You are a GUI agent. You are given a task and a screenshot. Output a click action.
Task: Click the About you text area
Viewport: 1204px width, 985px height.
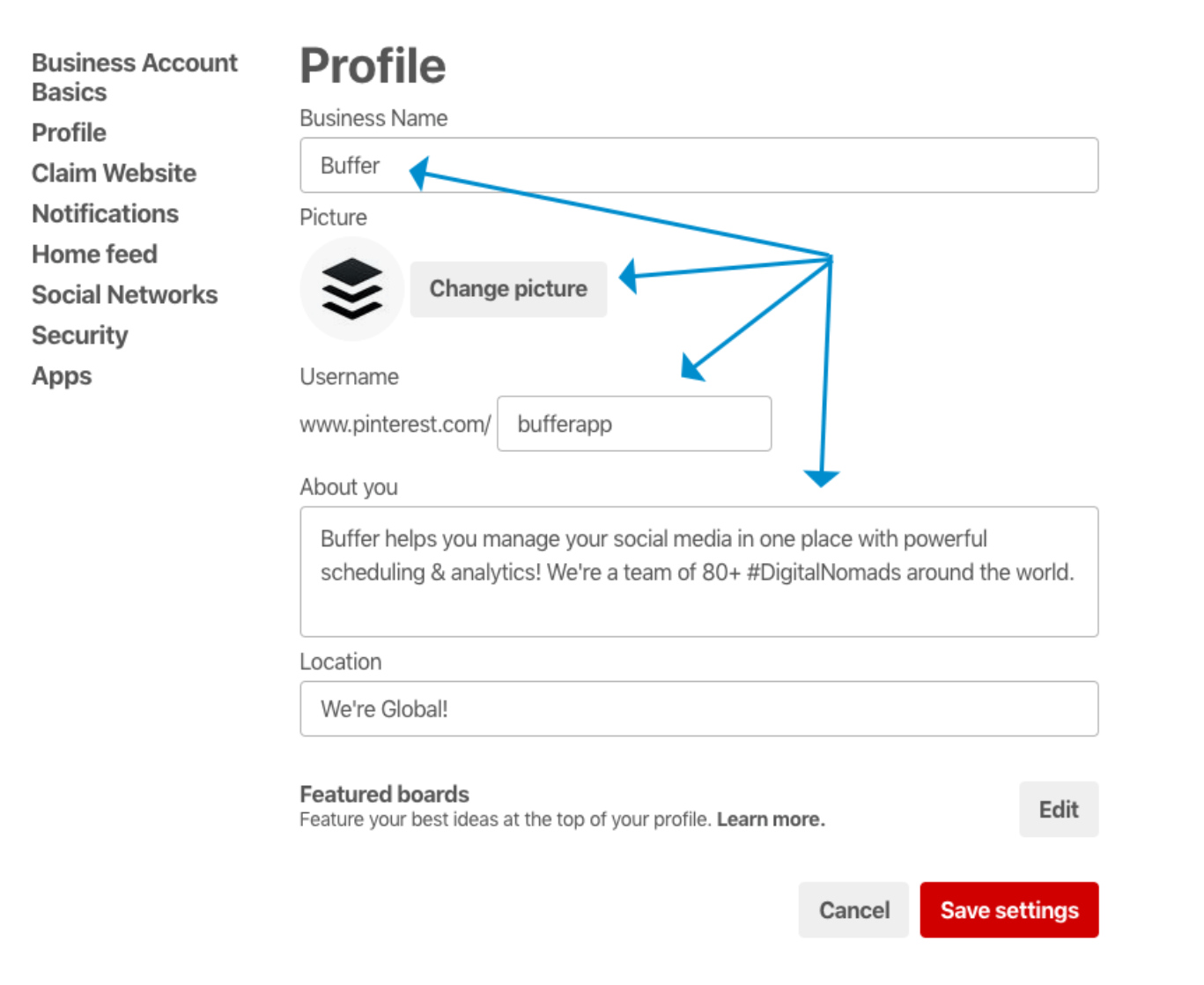698,572
